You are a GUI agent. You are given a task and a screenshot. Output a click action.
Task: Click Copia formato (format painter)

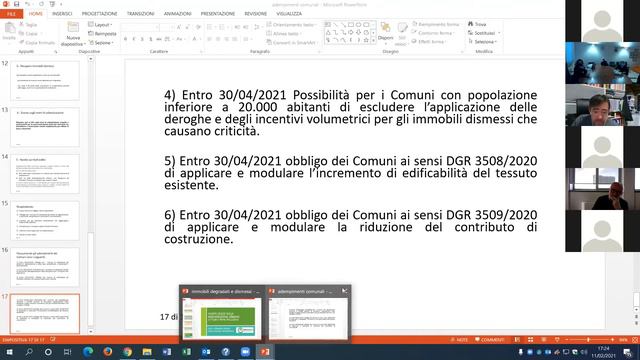pyautogui.click(x=37, y=42)
